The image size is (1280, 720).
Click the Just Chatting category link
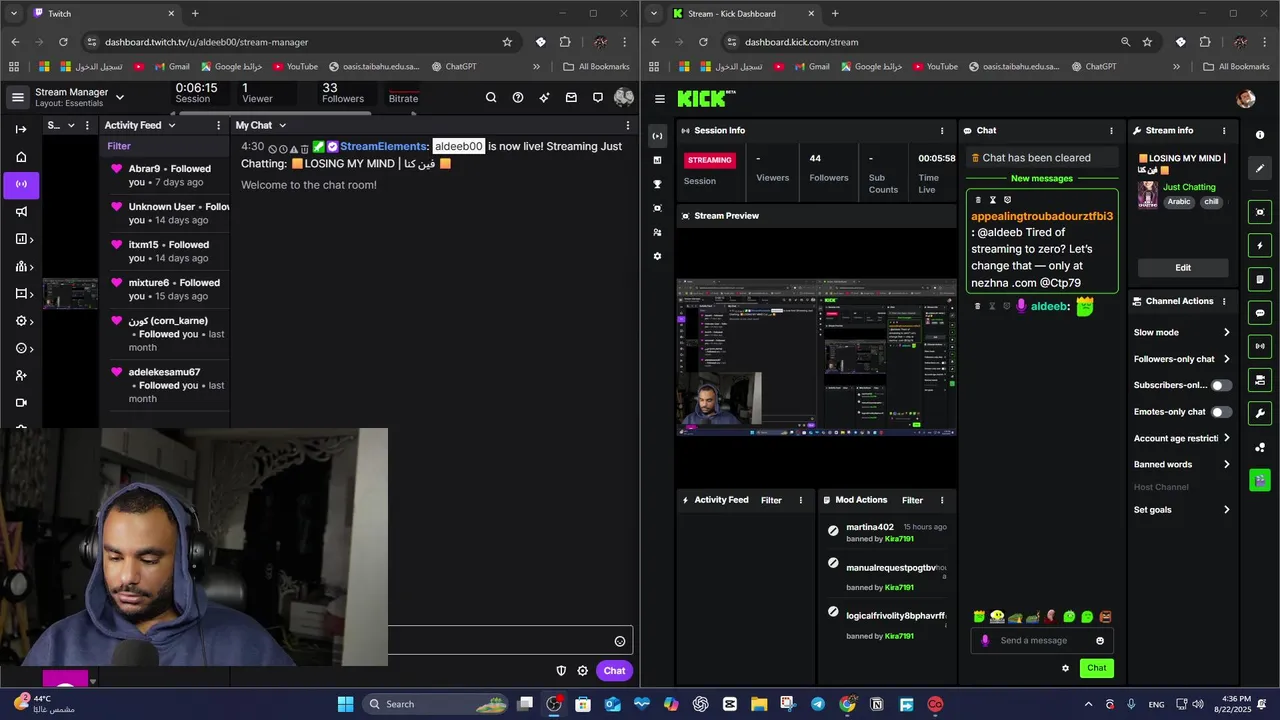point(1189,187)
